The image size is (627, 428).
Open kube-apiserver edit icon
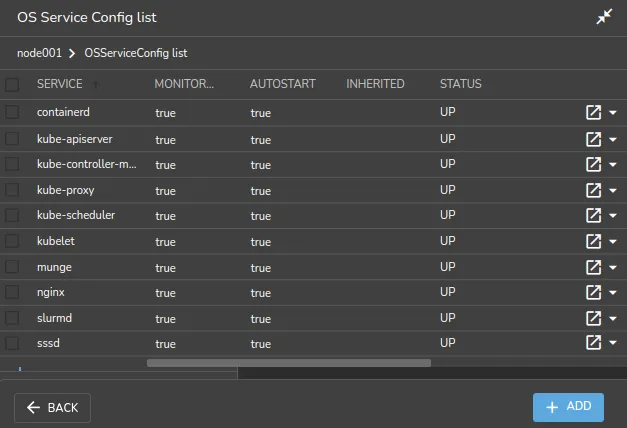[593, 139]
